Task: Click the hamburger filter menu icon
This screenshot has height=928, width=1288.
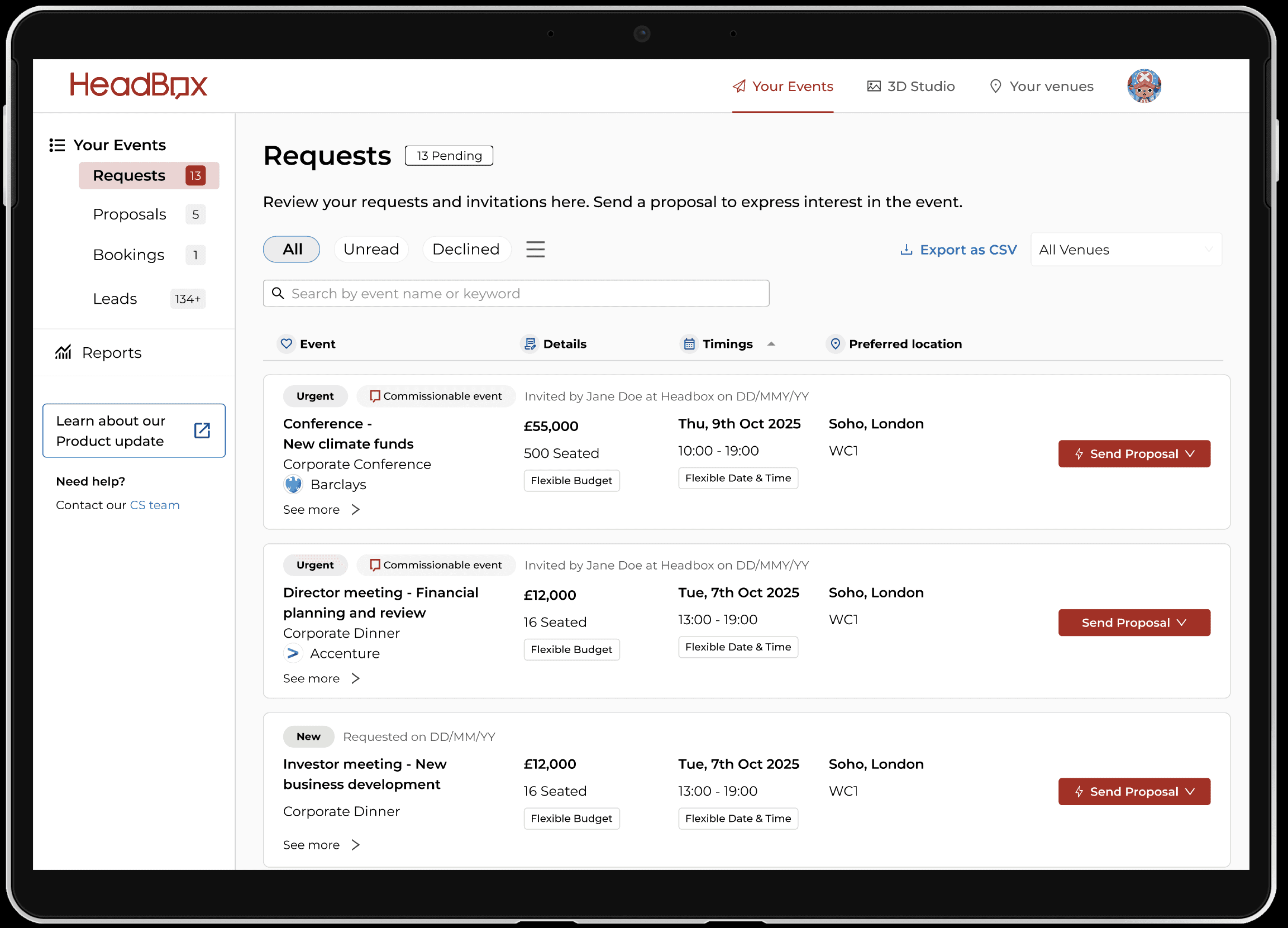Action: (x=535, y=249)
